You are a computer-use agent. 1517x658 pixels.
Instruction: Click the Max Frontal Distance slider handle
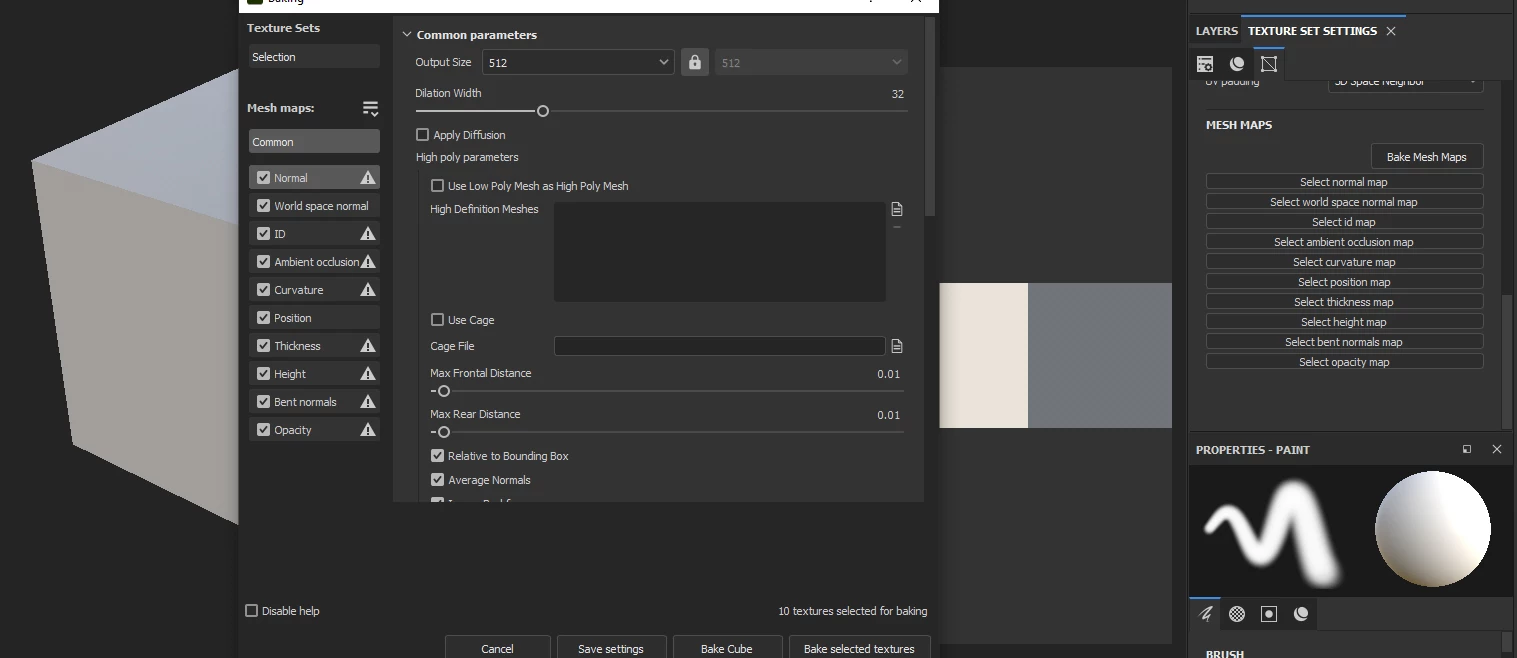click(444, 391)
